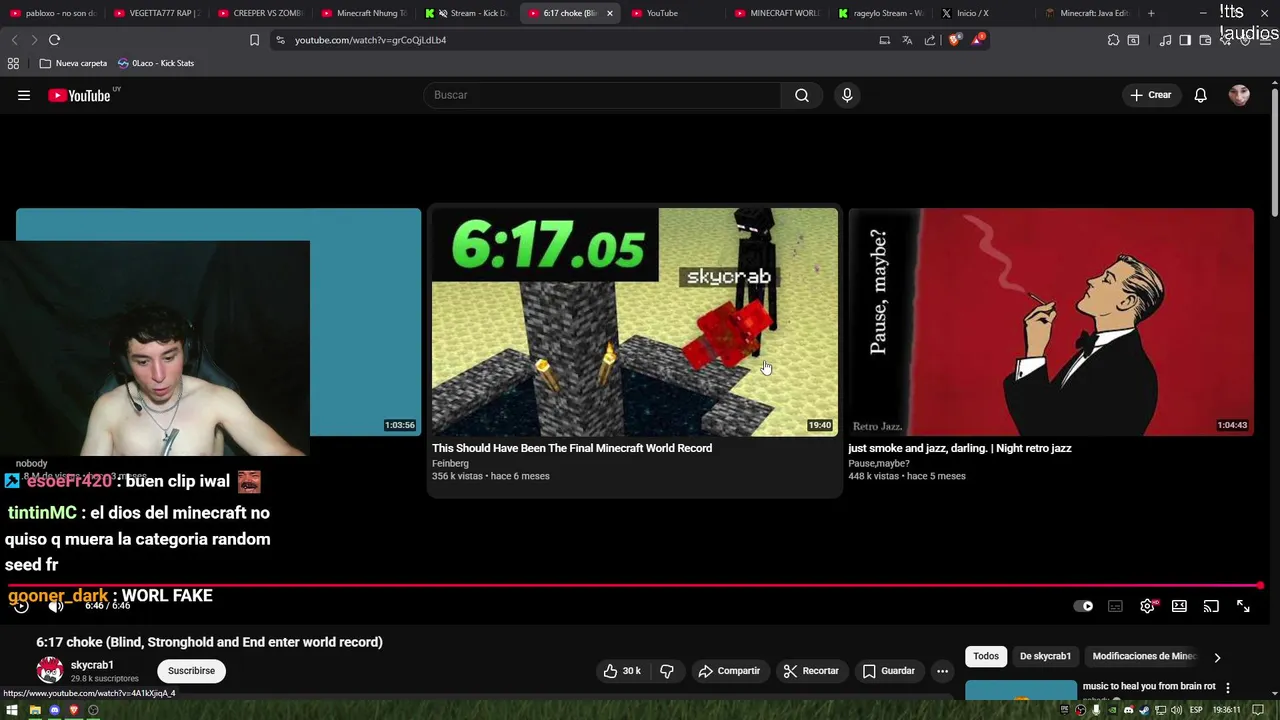
Task: Open translate page icon in address bar
Action: (x=907, y=40)
